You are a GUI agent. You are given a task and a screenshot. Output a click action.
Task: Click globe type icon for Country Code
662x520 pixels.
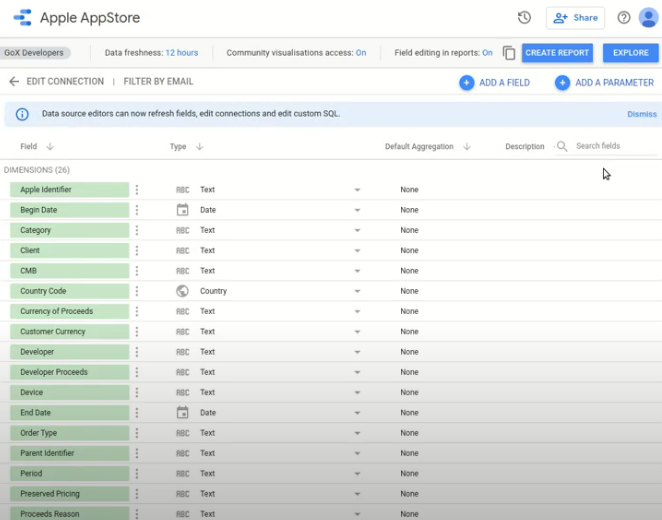point(182,291)
